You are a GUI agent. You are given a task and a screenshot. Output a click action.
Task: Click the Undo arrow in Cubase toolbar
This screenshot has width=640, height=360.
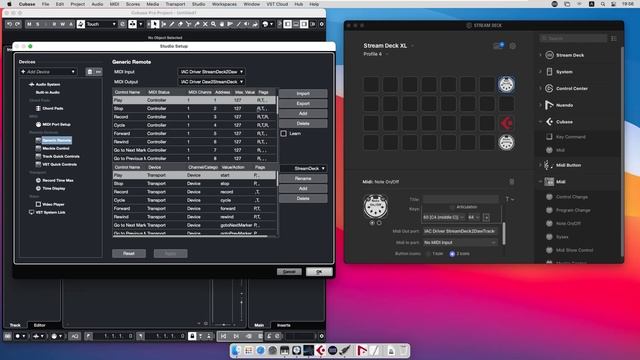pyautogui.click(x=9, y=24)
